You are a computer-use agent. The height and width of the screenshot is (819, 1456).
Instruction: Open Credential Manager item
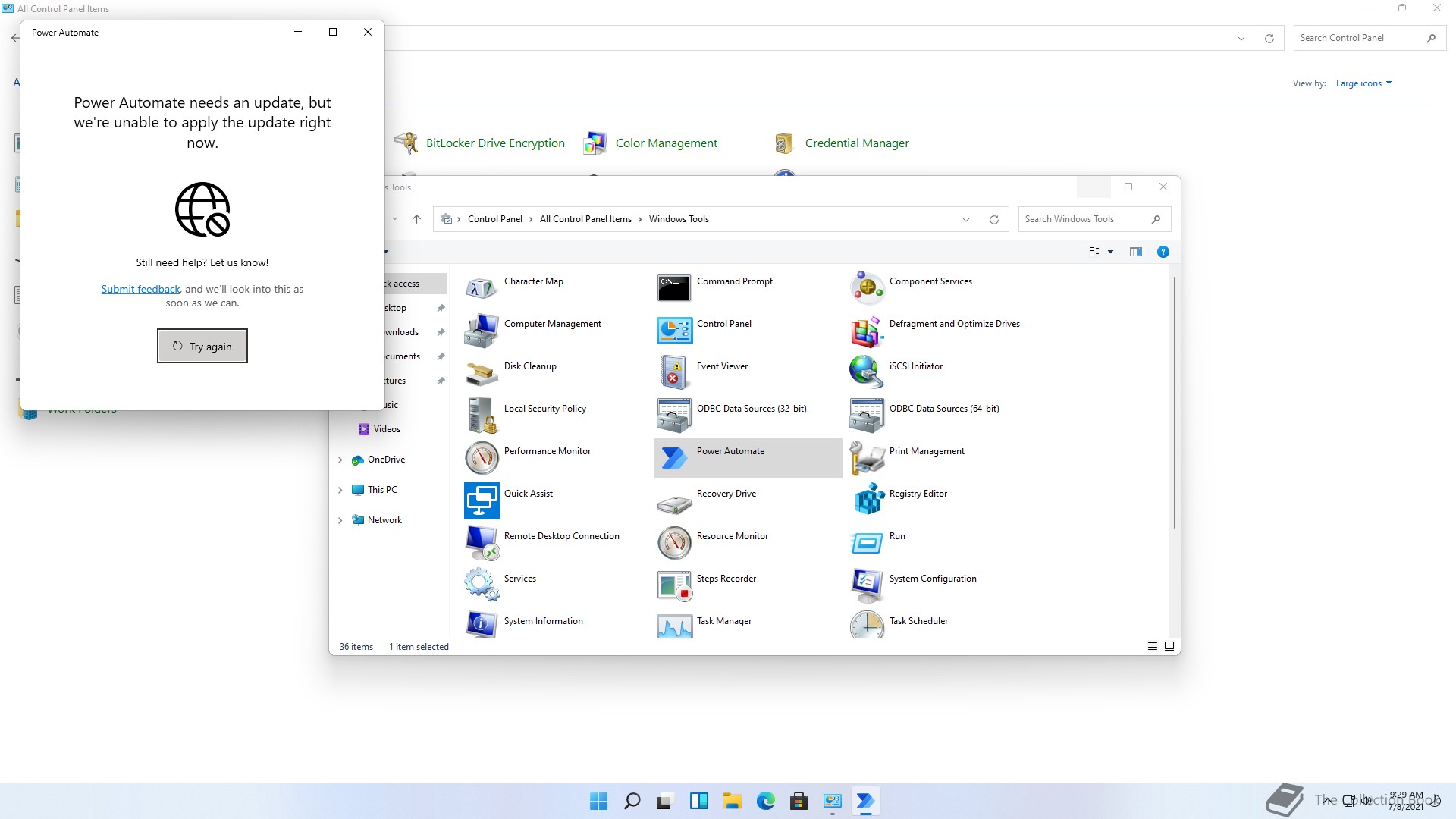pyautogui.click(x=841, y=143)
